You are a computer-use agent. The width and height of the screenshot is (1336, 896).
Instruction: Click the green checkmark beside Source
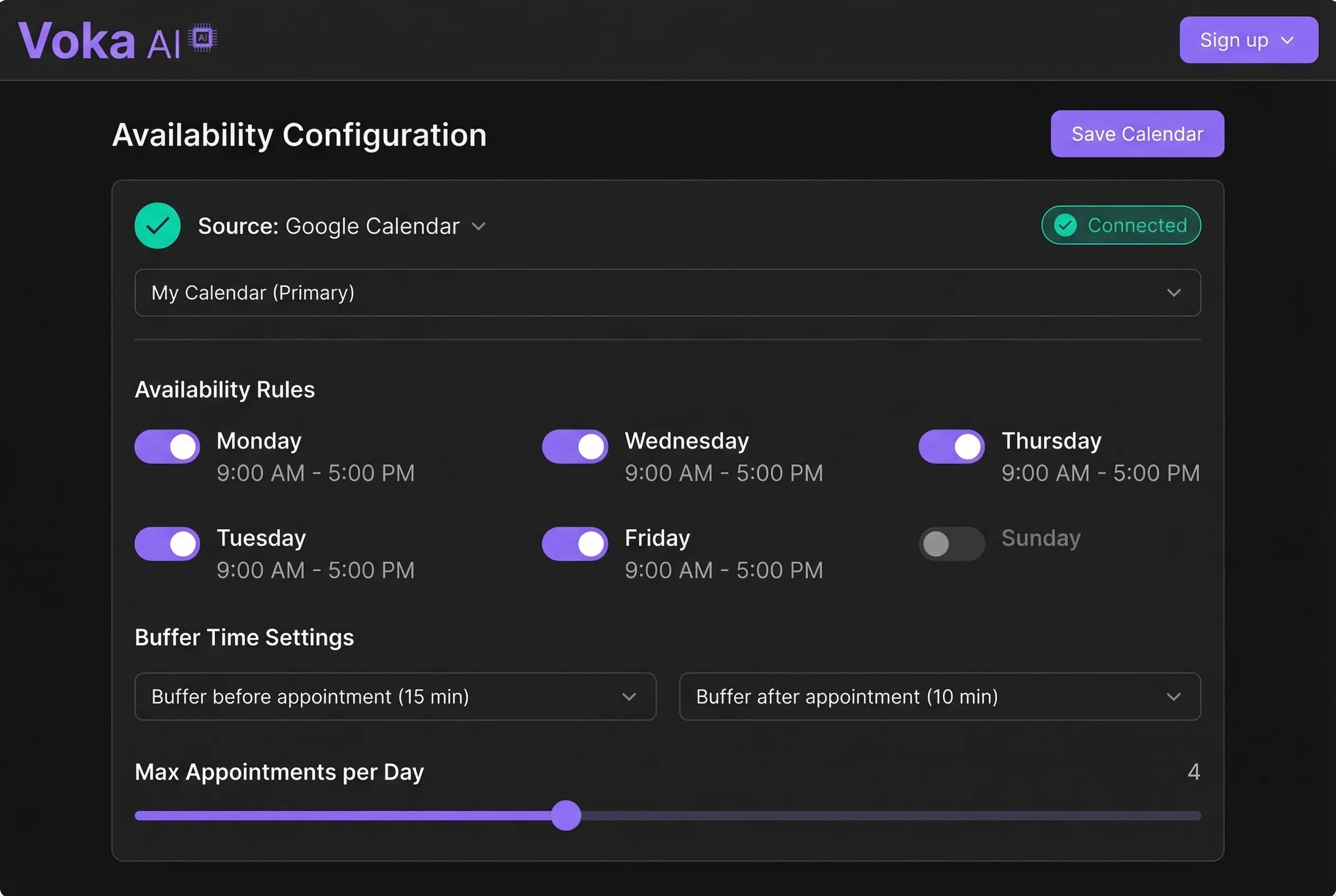[x=157, y=225]
